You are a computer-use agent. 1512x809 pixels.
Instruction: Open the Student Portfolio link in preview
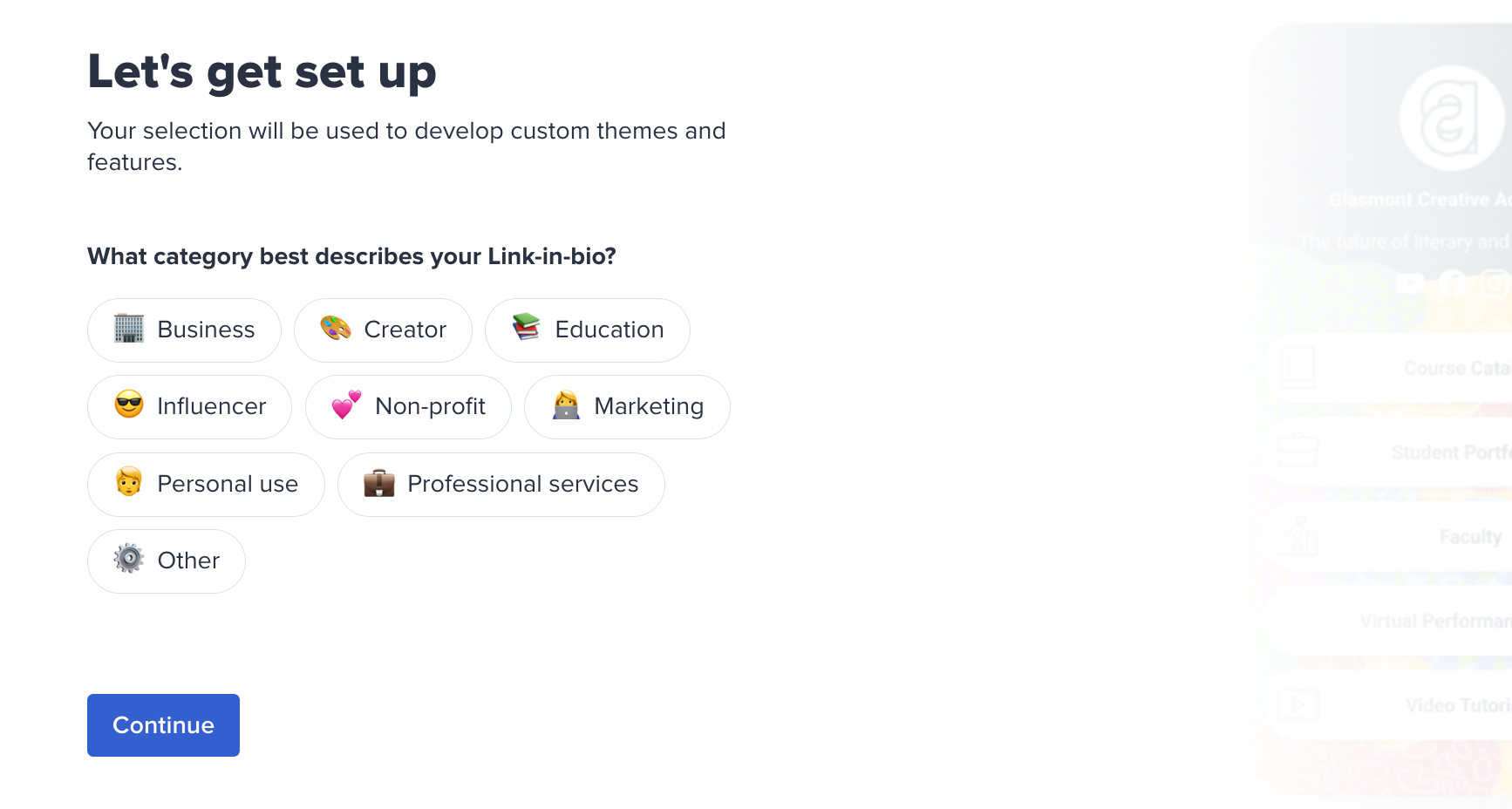[1395, 452]
